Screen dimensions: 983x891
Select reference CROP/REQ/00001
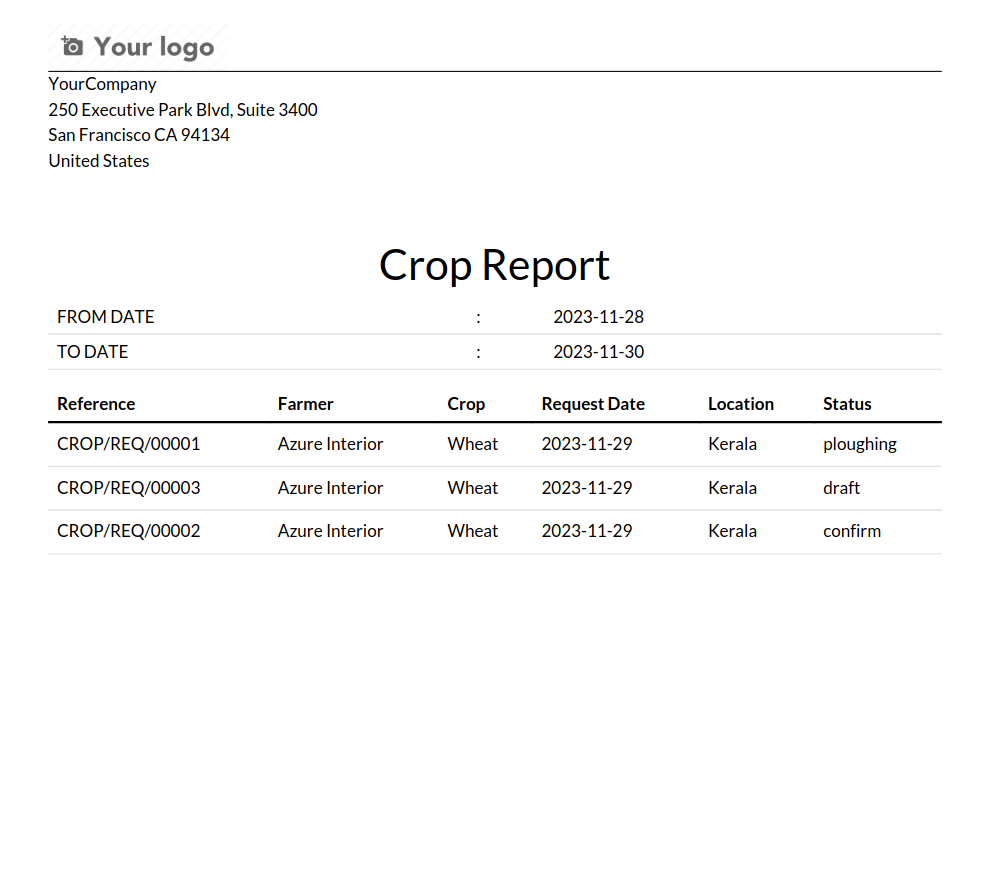(x=129, y=444)
